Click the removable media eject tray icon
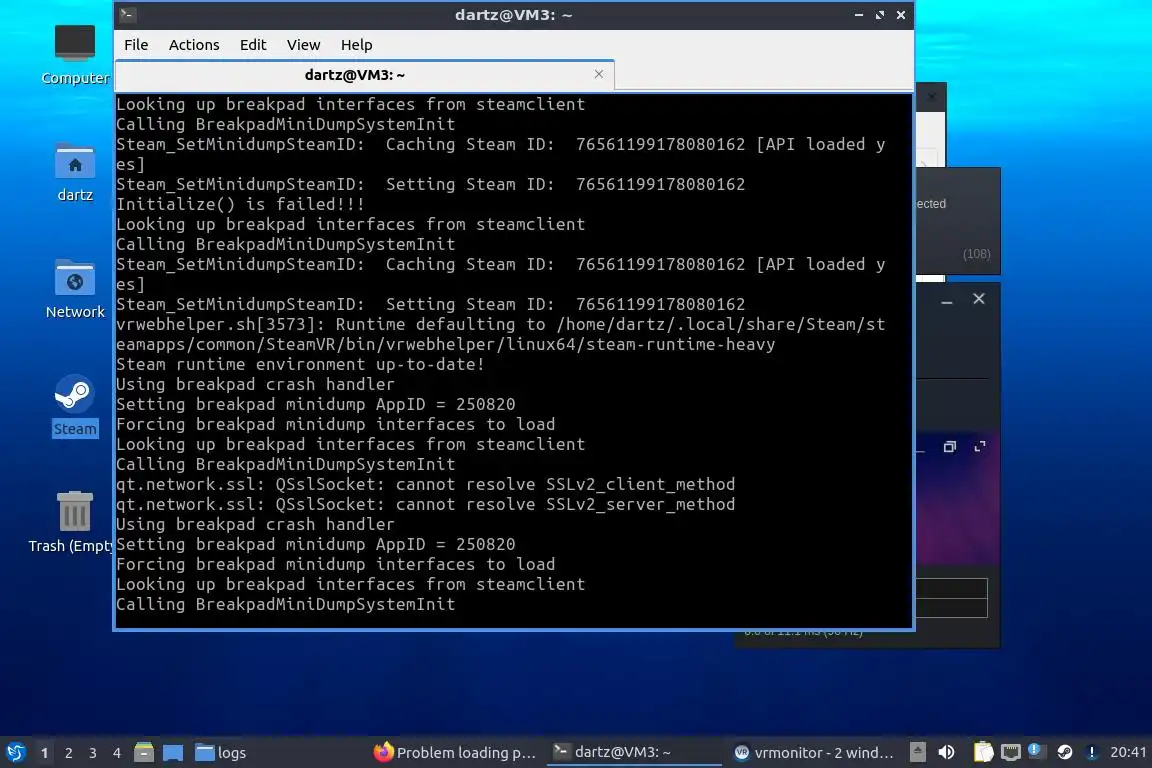1152x768 pixels. click(x=918, y=752)
